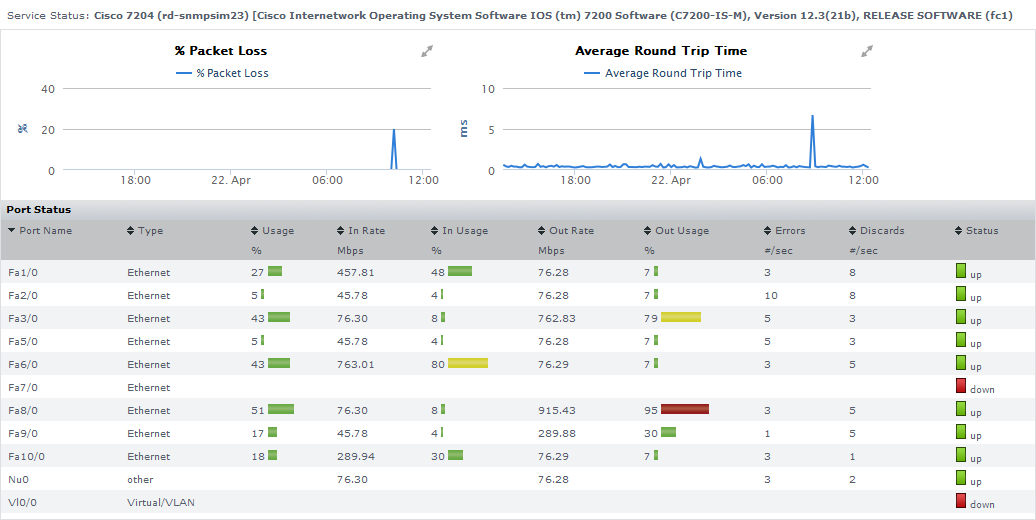Click the red down status icon for Vl0/0
The height and width of the screenshot is (520, 1036).
click(961, 501)
